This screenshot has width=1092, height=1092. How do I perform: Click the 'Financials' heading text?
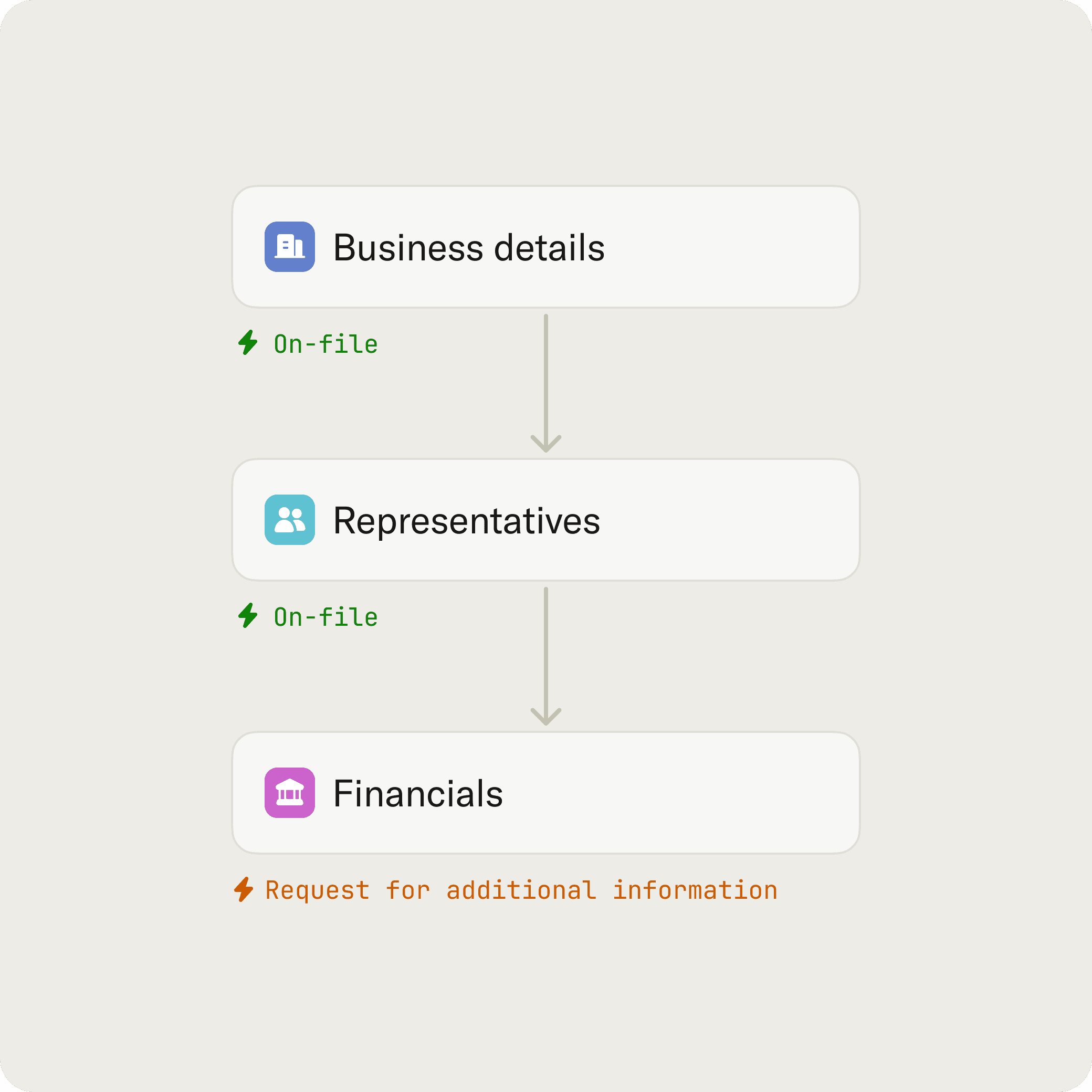click(418, 794)
